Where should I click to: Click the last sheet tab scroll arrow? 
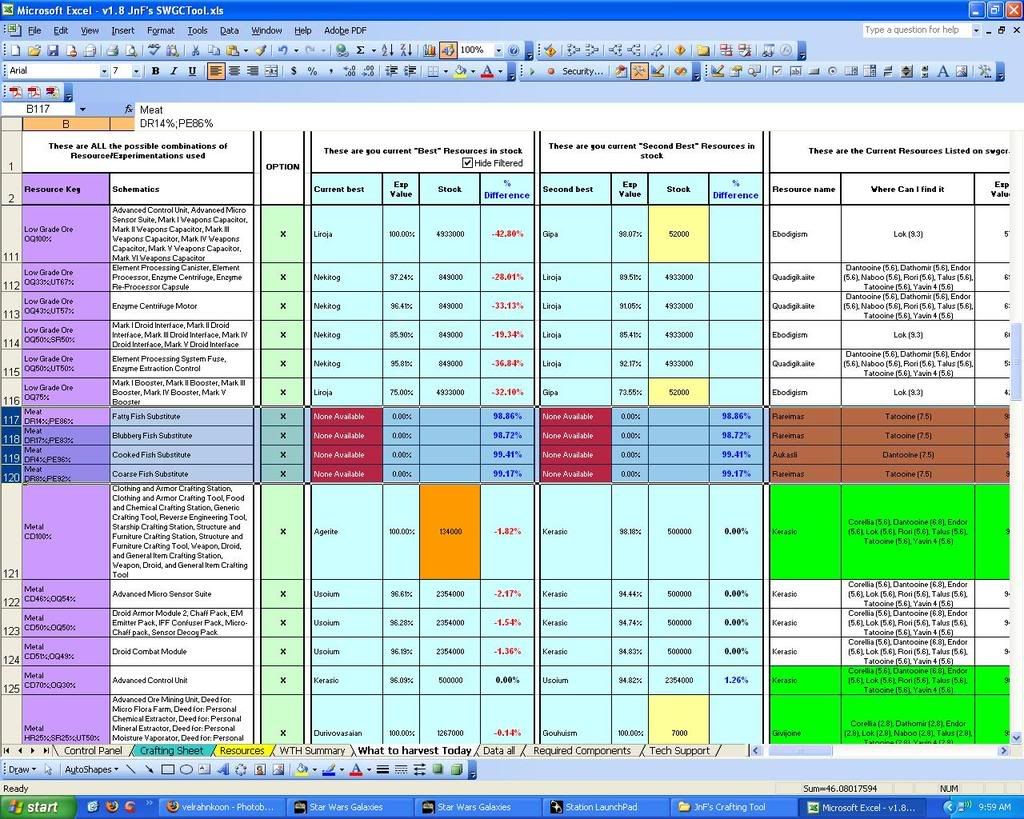(x=46, y=751)
